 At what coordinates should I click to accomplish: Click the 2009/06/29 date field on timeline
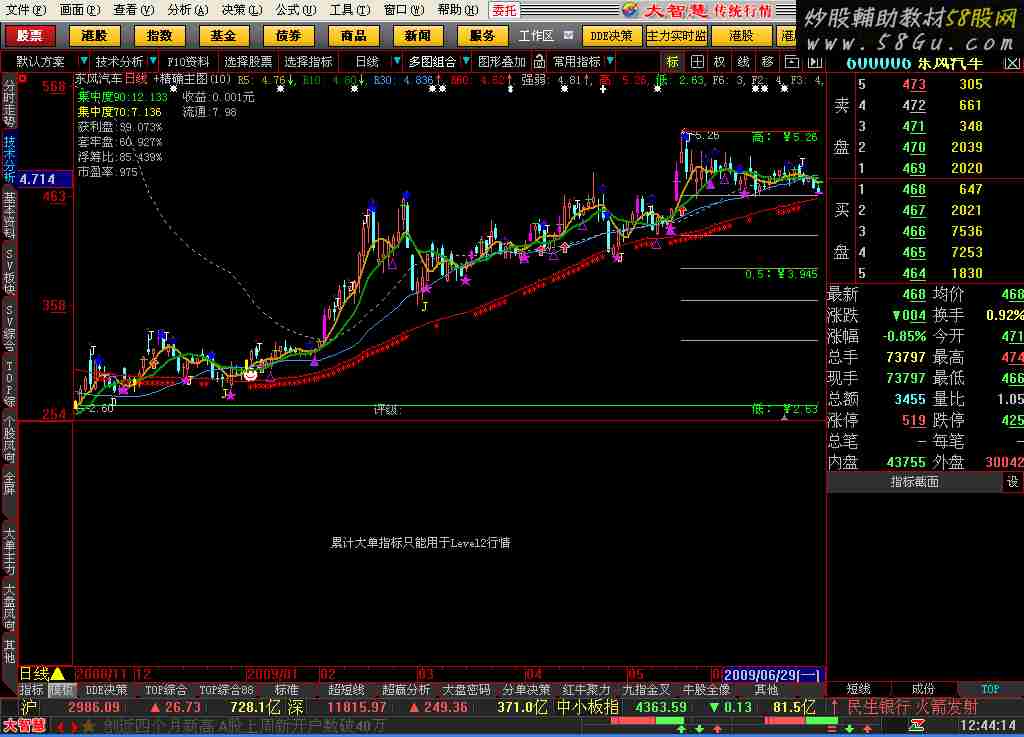click(x=771, y=674)
